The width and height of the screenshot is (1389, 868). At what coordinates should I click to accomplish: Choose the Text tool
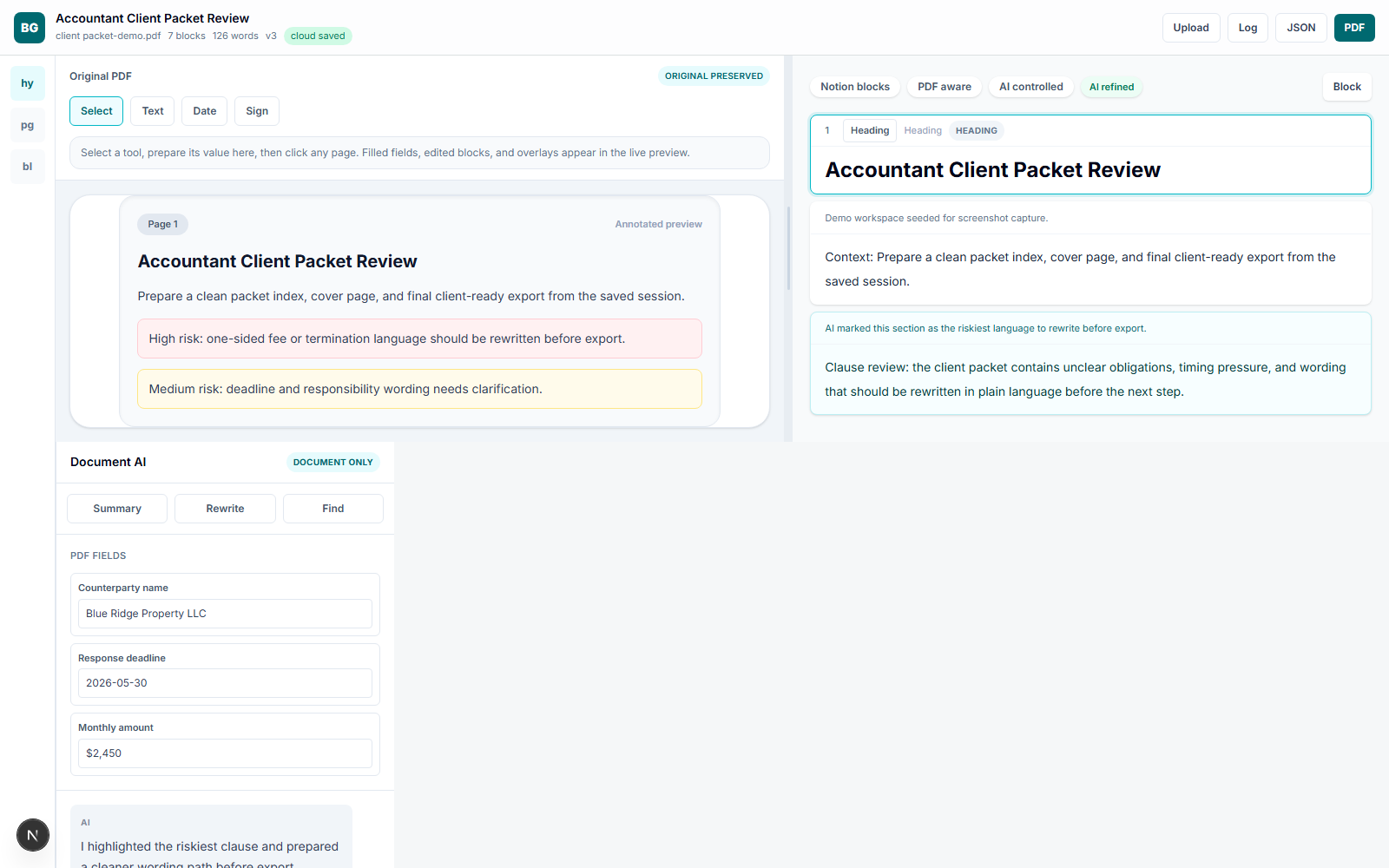(x=153, y=111)
